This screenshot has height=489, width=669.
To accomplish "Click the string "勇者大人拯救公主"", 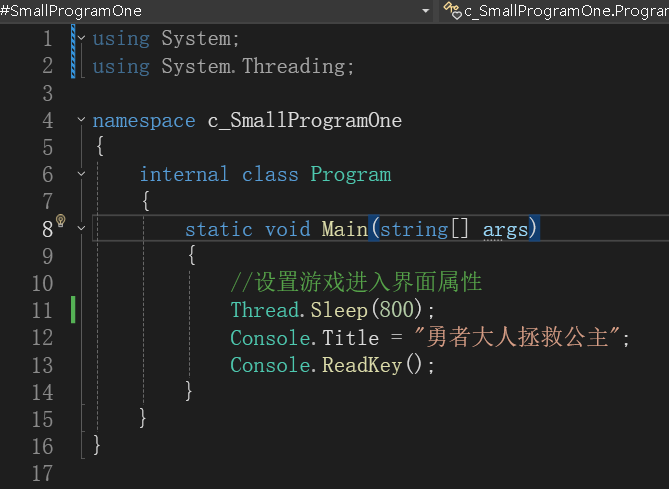I will point(517,337).
